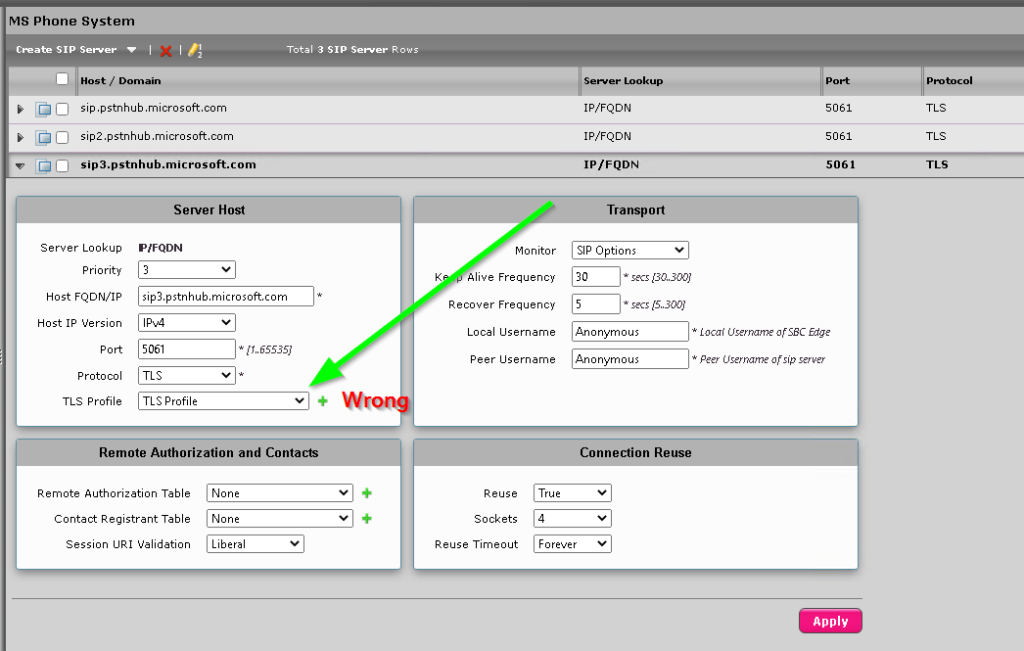Click the IP/FQDN value beside Server Lookup label
Viewport: 1024px width, 651px height.
(x=161, y=247)
